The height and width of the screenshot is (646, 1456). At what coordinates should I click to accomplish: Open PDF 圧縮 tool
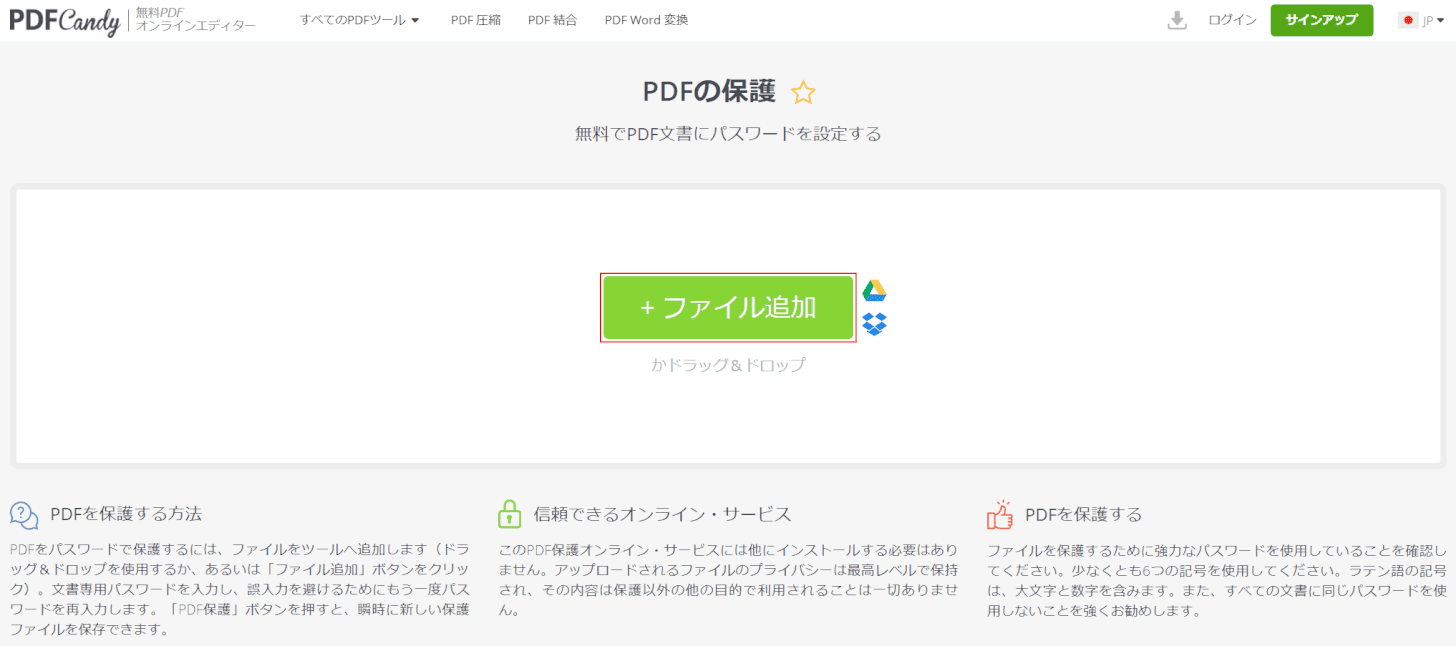point(476,20)
